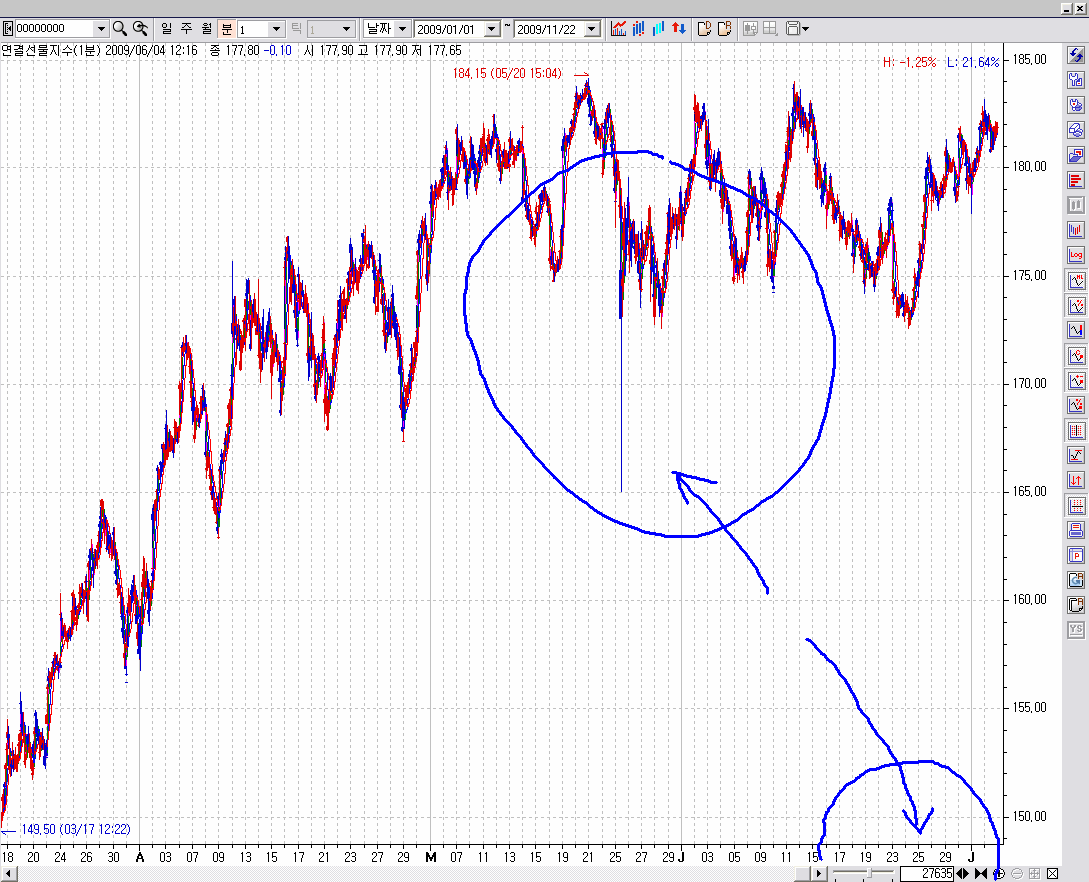
Task: Click the bottom zoom slider handle
Action: [x=870, y=874]
